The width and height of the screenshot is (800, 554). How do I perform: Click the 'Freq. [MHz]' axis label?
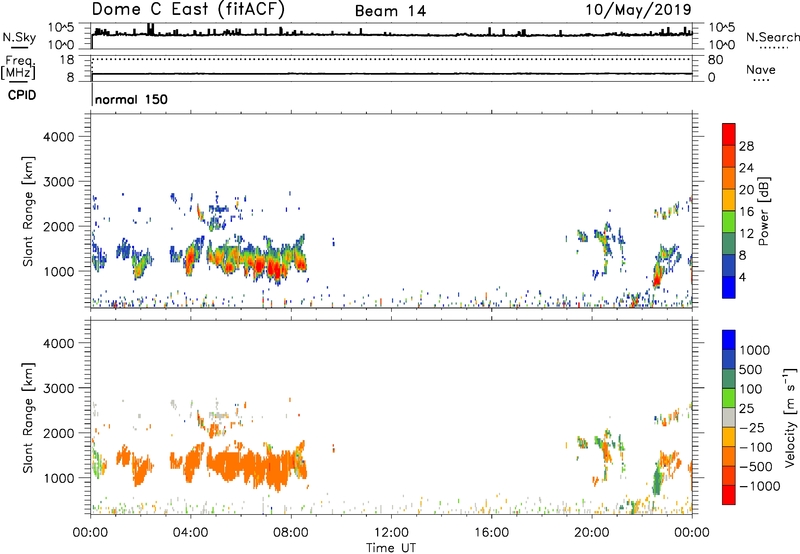click(x=19, y=67)
